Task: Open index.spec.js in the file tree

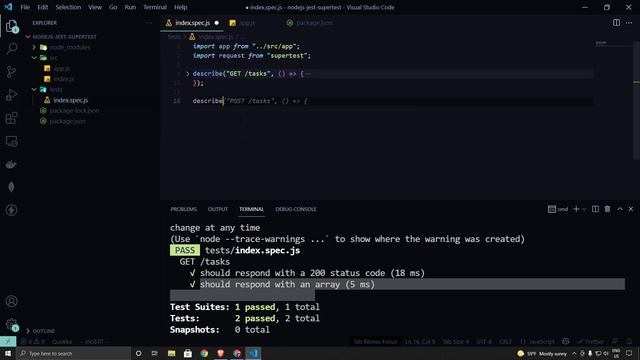Action: (x=71, y=100)
